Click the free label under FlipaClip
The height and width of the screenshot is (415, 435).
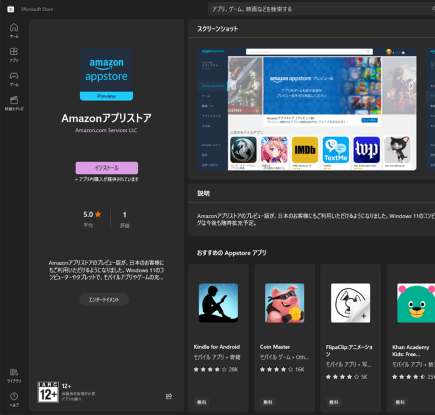pyautogui.click(x=334, y=402)
